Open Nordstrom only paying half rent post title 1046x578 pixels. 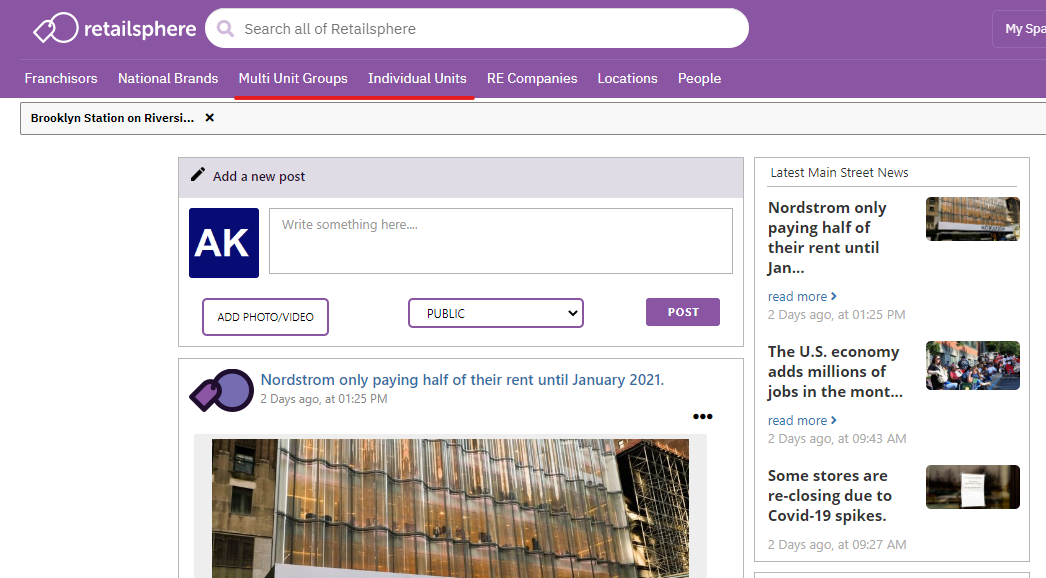tap(462, 380)
